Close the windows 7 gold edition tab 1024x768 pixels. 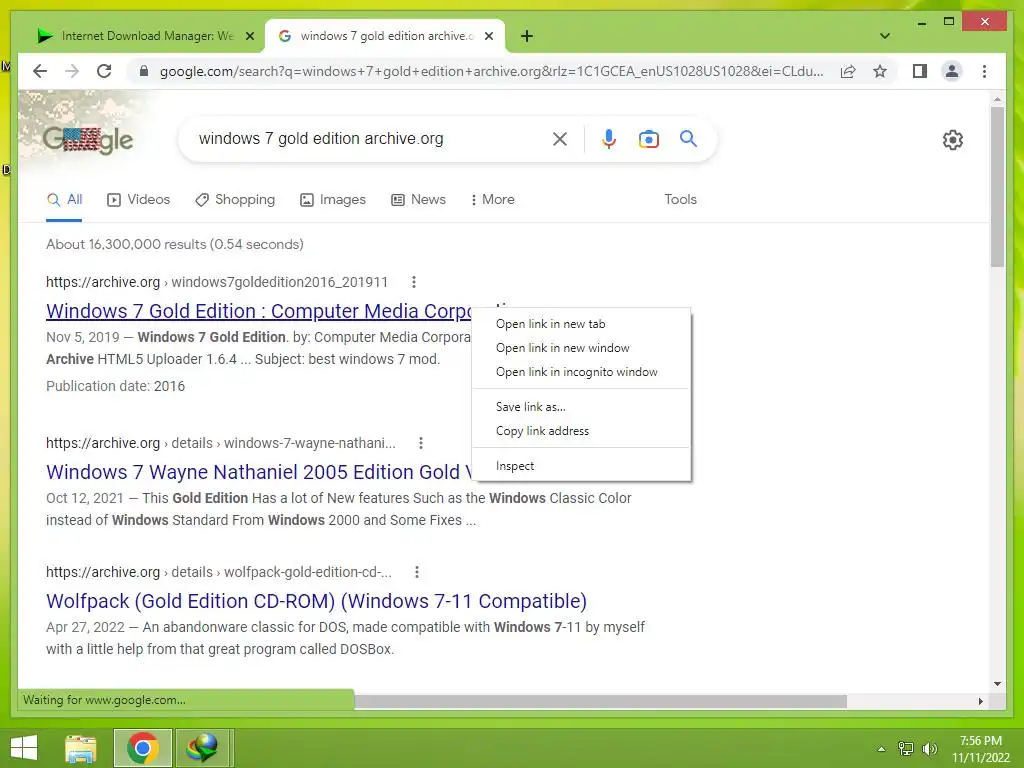click(488, 36)
